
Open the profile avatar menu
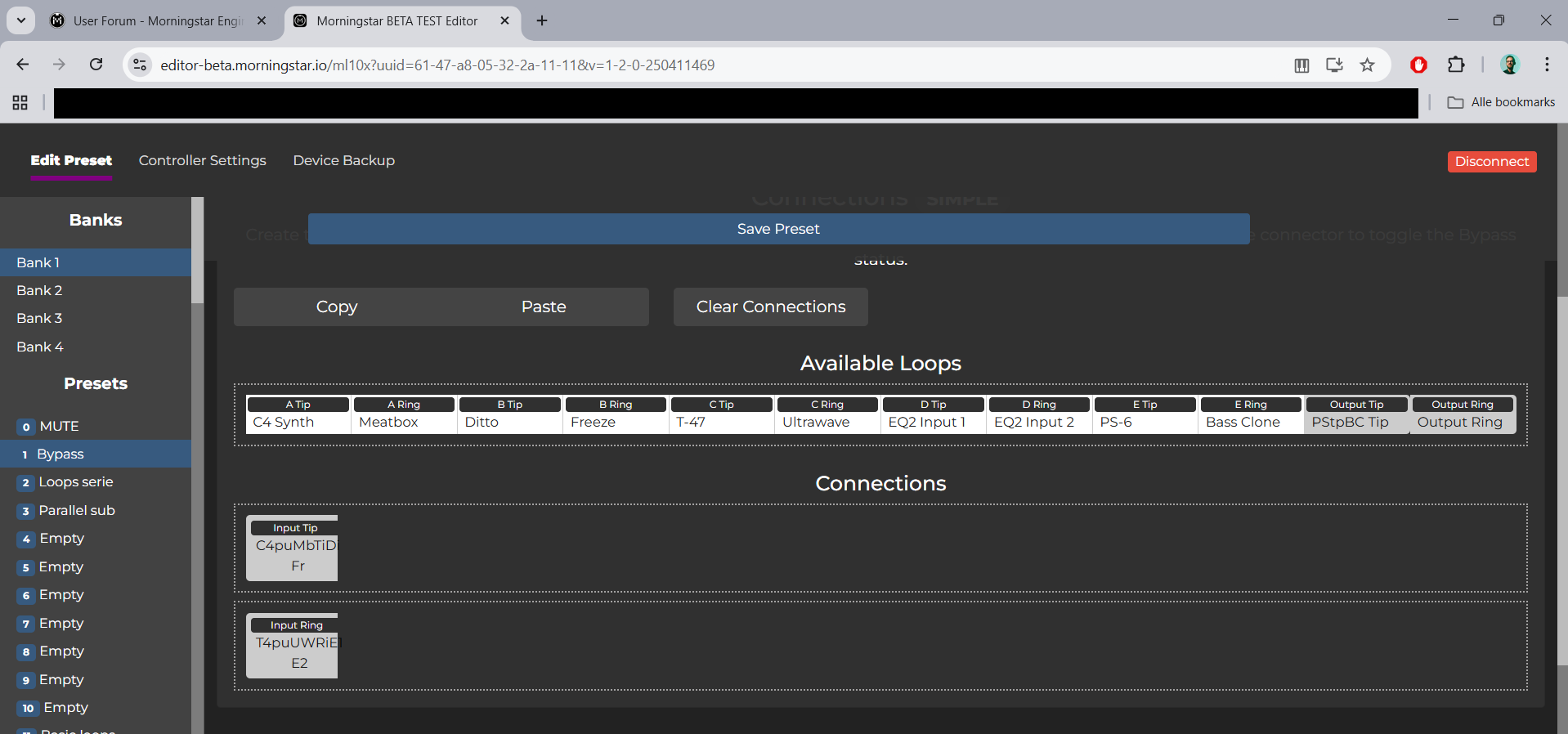1510,65
